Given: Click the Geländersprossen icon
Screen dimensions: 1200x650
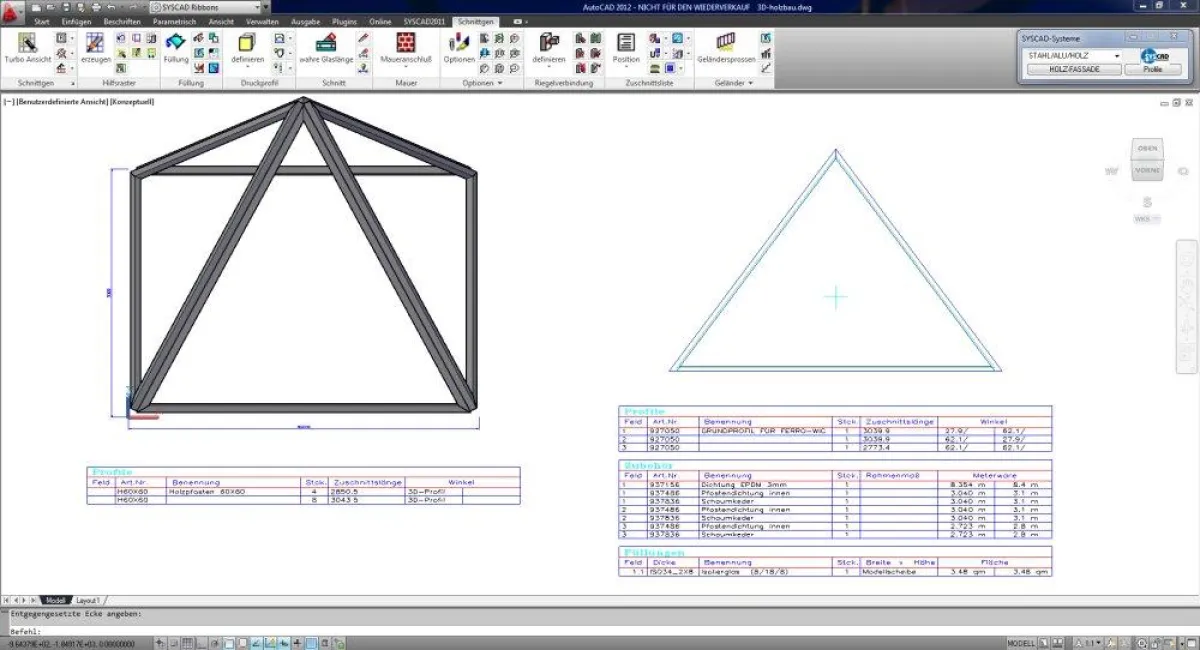Looking at the screenshot, I should [x=726, y=42].
